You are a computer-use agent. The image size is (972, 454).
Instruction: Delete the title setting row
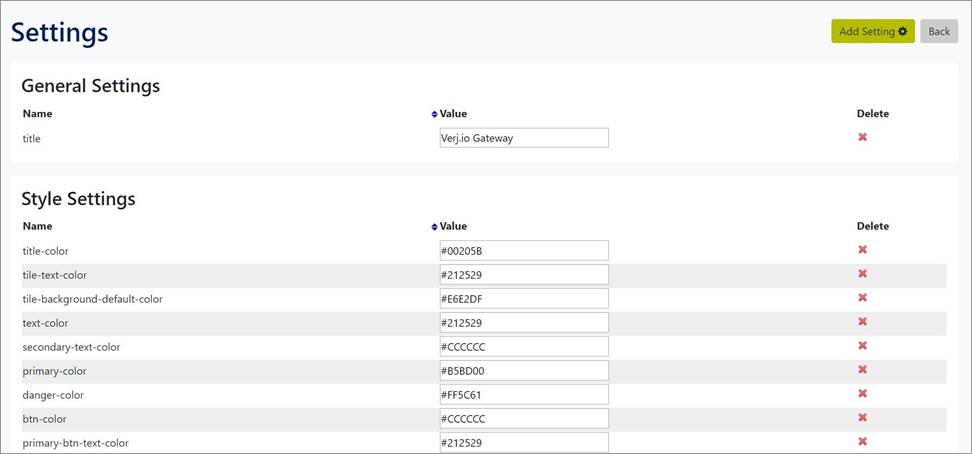coord(862,137)
